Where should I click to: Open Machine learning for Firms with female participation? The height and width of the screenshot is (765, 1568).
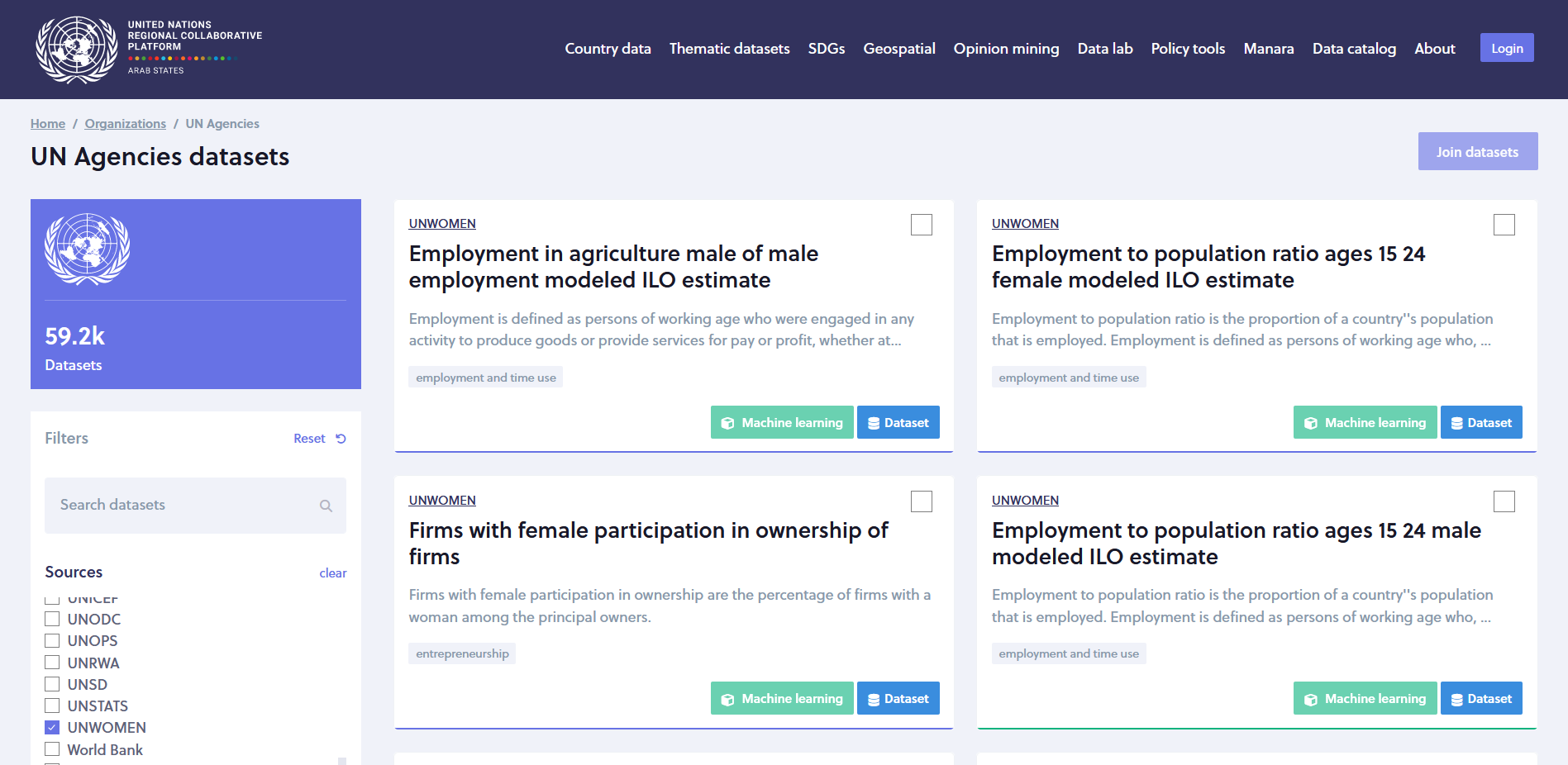point(782,699)
